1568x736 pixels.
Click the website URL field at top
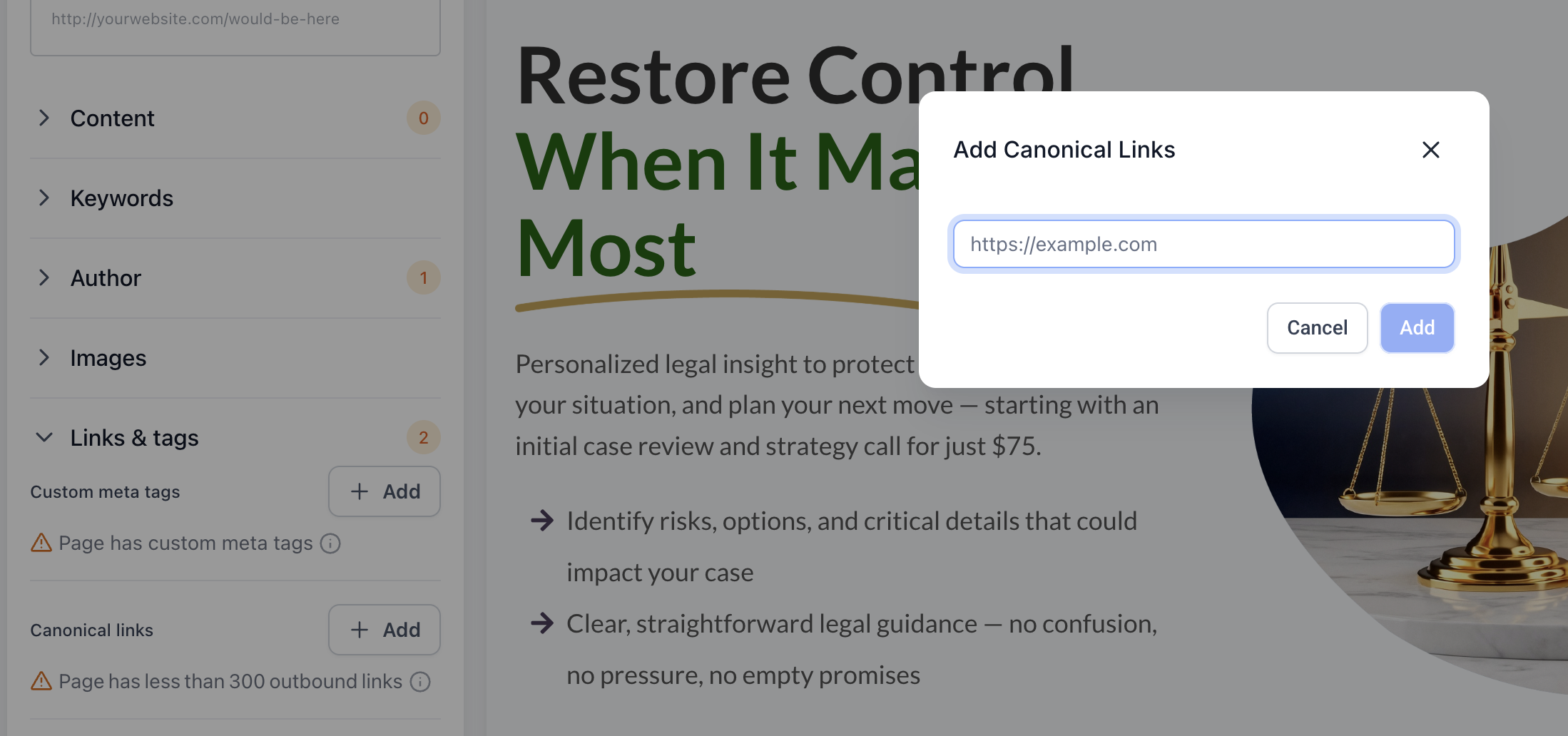click(x=235, y=21)
